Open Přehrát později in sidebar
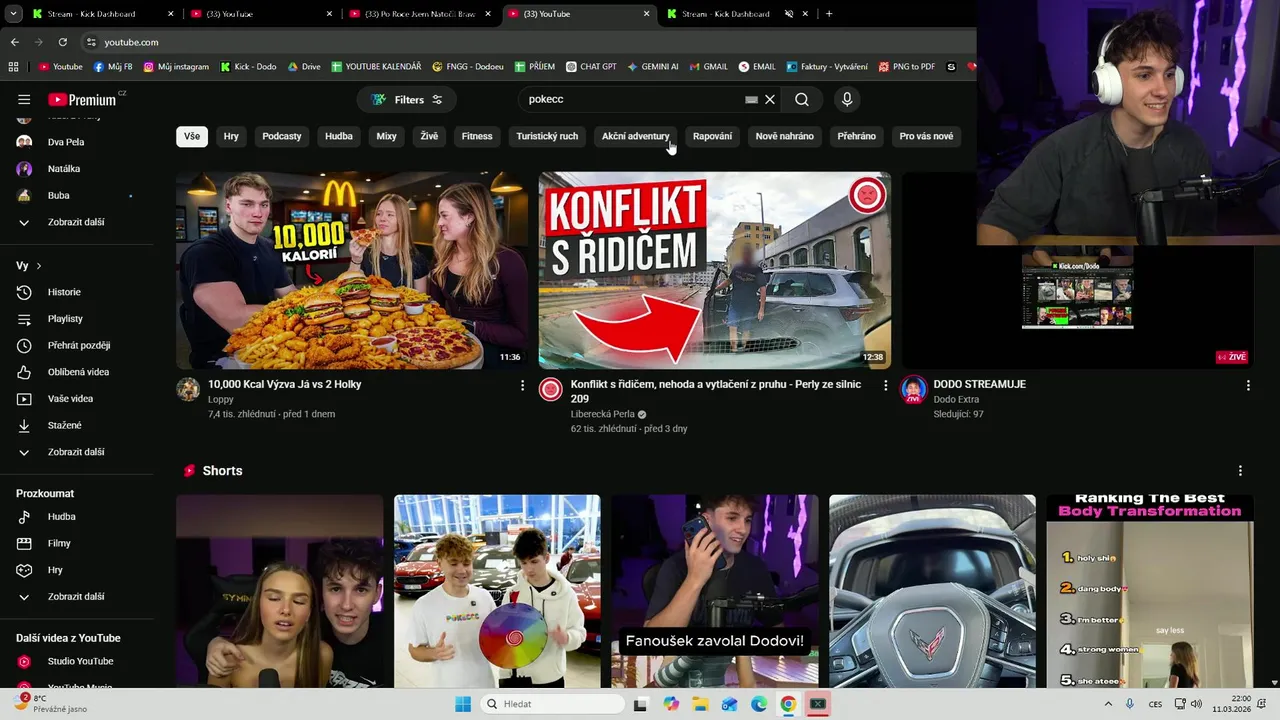Screen dimensions: 1280x720 pos(76,345)
